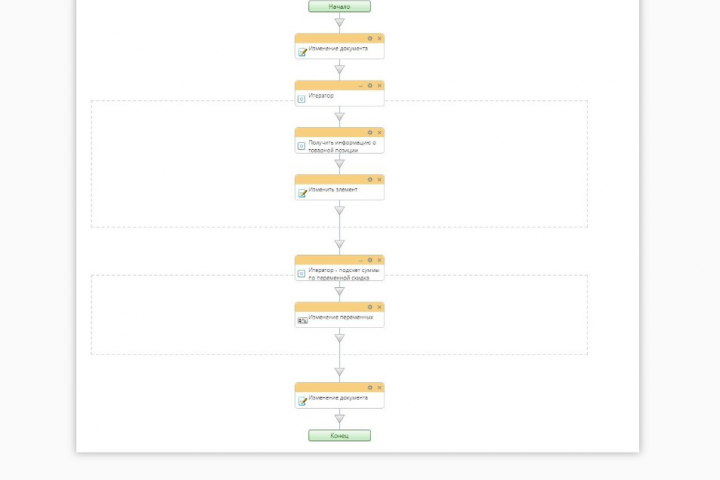The height and width of the screenshot is (480, 720).
Task: Select the Изменение переменных variables icon
Action: click(302, 321)
